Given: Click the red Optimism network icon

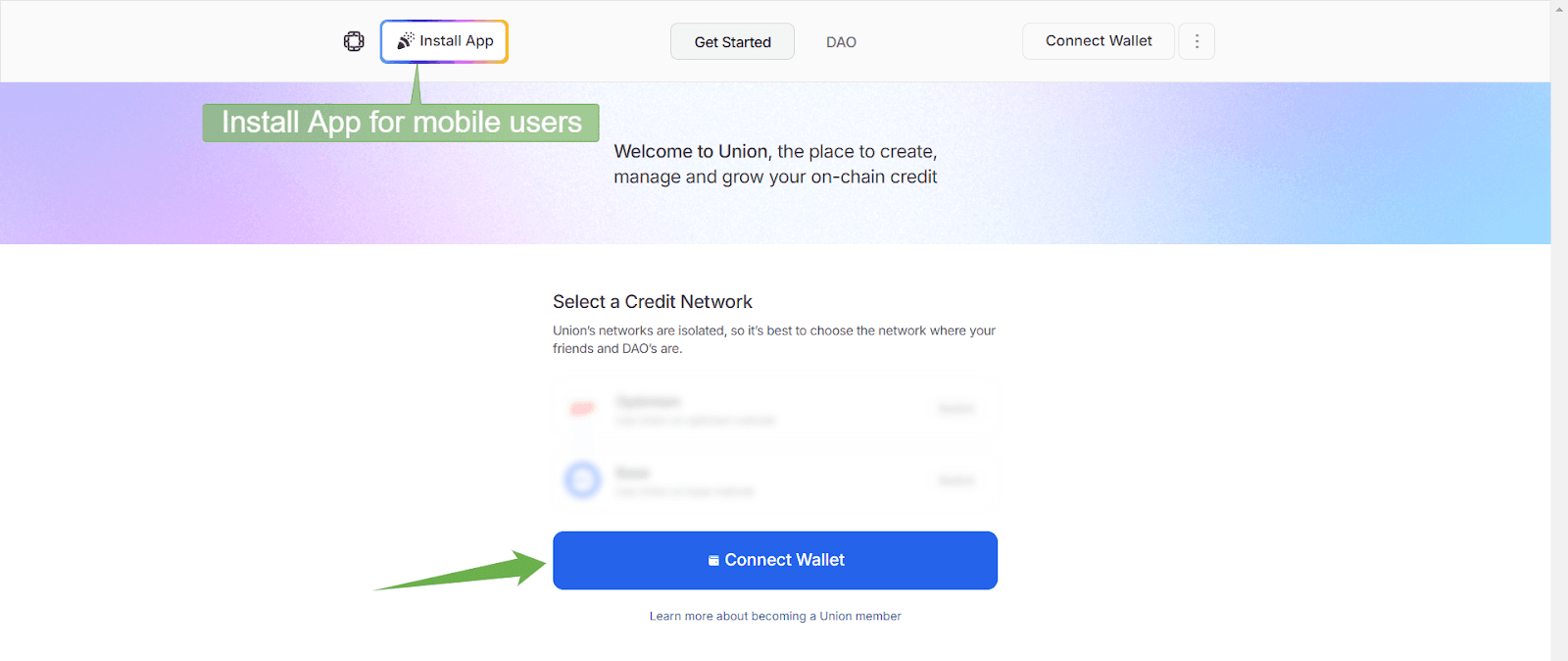Looking at the screenshot, I should point(583,409).
